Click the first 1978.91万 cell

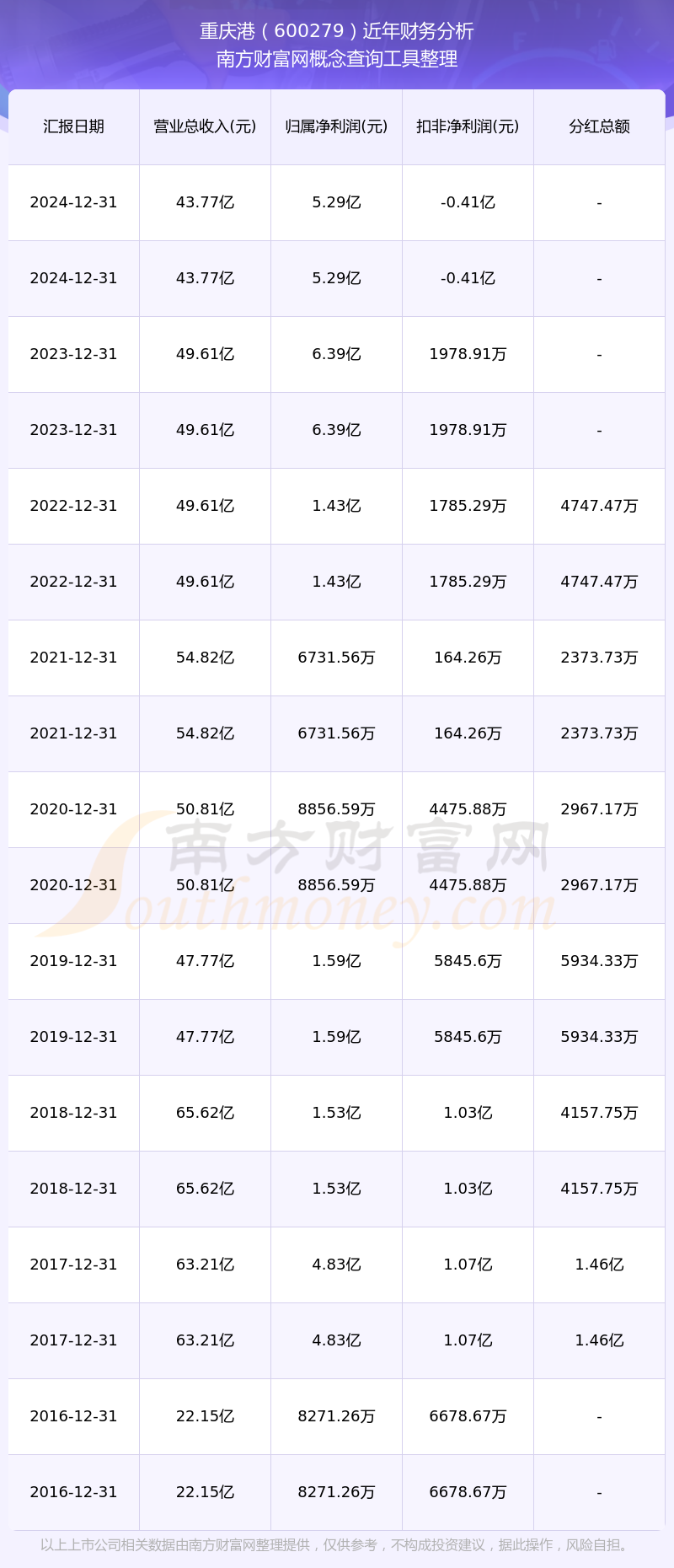(x=468, y=354)
